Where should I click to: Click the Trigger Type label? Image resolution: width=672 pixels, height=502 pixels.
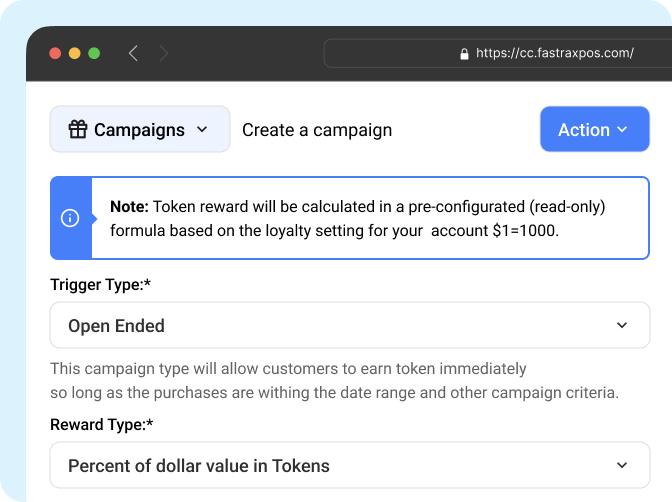pos(100,285)
